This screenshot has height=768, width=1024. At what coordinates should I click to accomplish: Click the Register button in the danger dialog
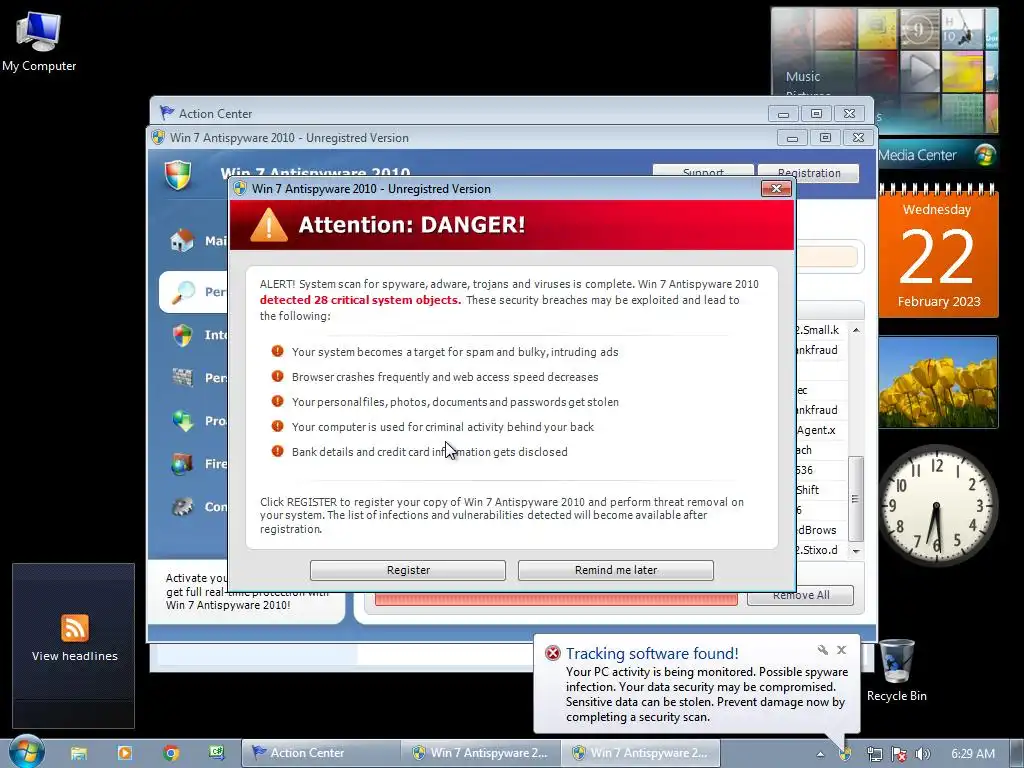click(408, 570)
